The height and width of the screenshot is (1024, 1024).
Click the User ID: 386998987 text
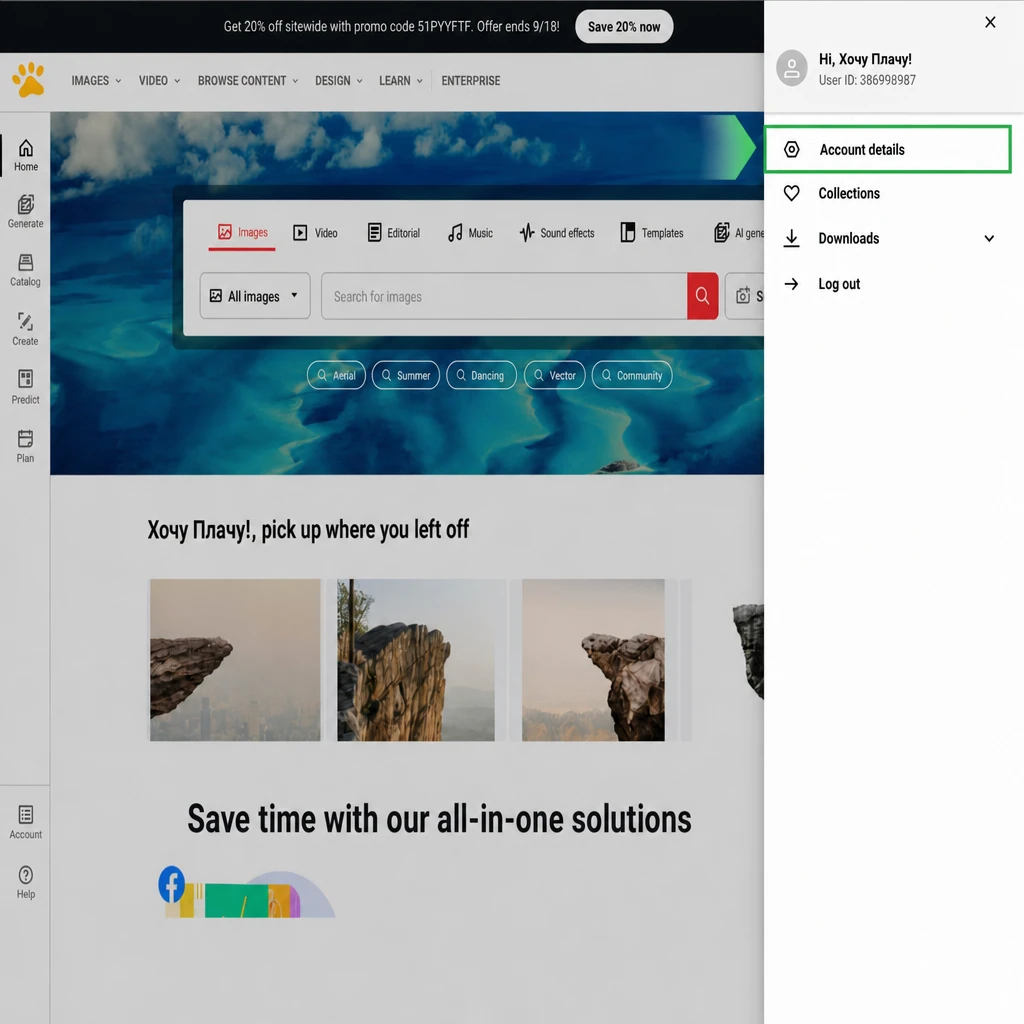pos(867,80)
